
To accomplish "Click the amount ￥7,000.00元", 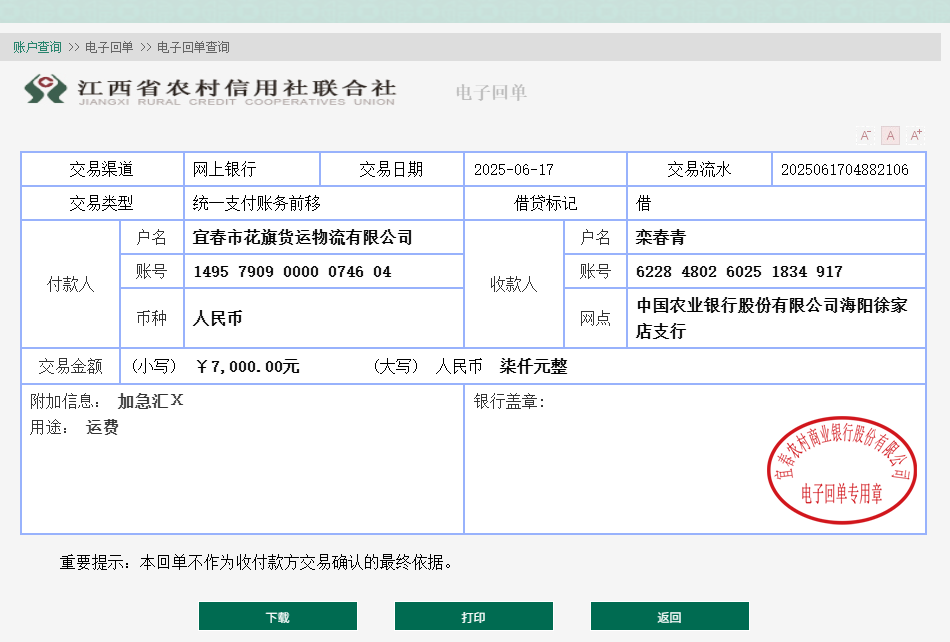I will pos(247,366).
